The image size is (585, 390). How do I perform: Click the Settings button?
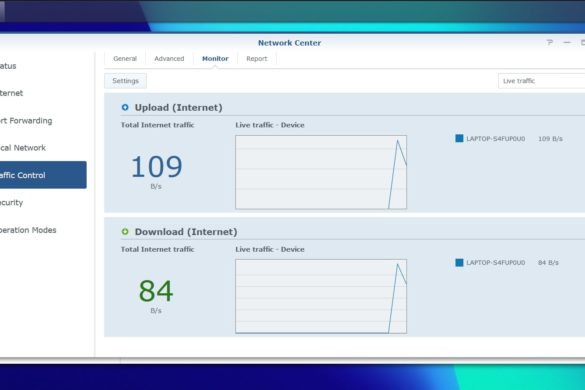125,81
